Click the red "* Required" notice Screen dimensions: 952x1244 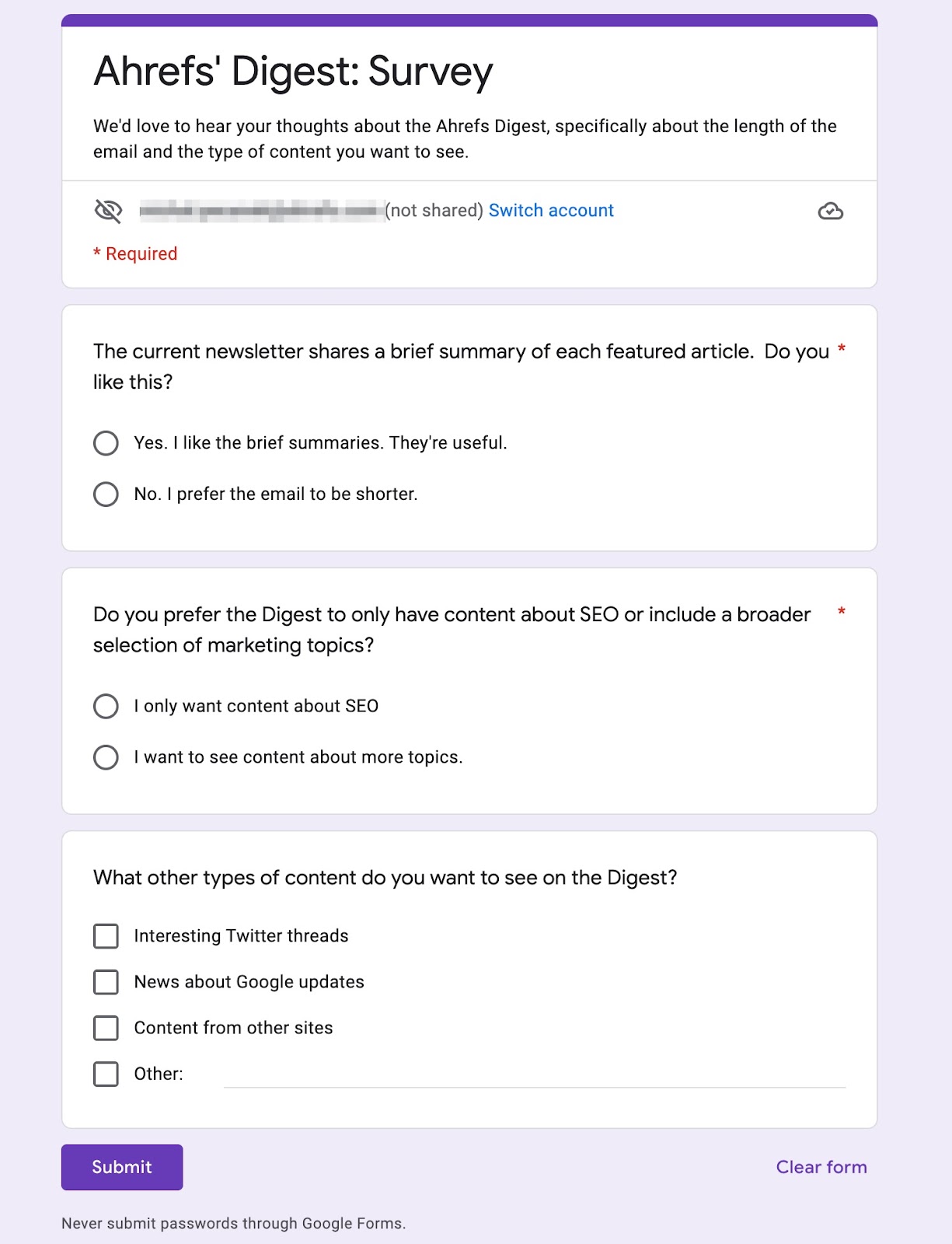[x=135, y=253]
